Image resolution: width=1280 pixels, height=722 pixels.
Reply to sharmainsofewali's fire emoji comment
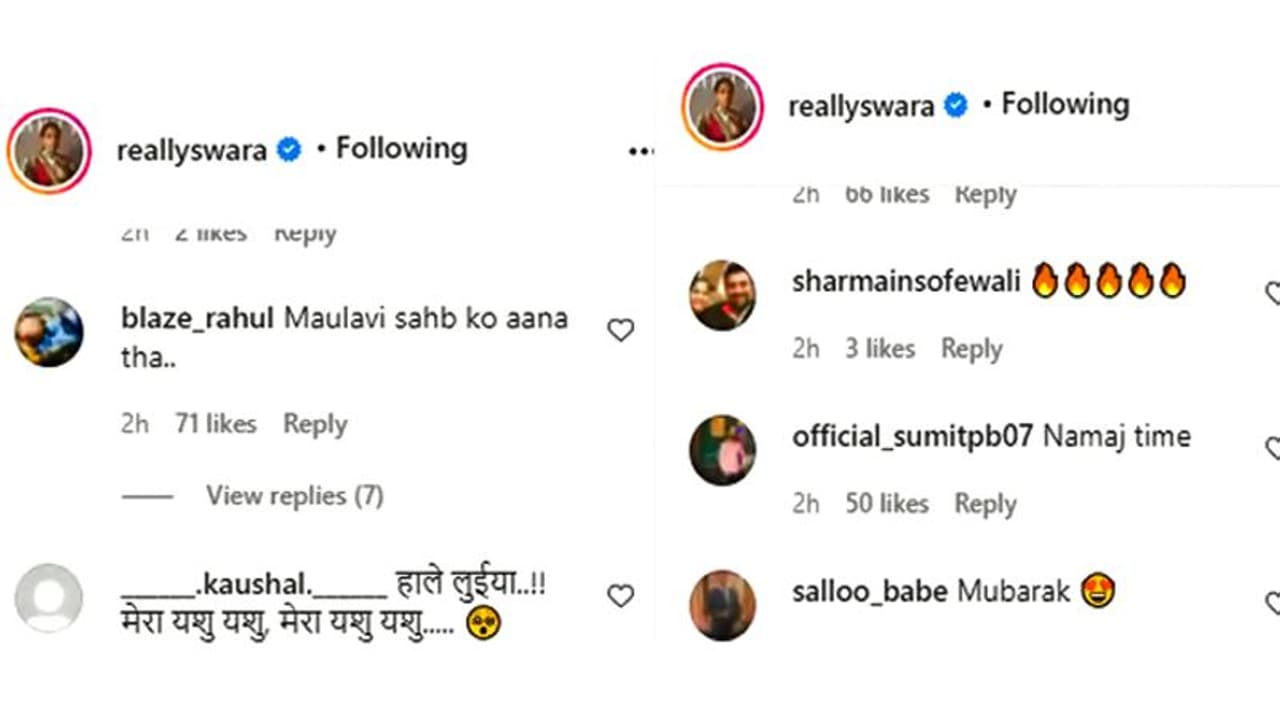click(x=971, y=349)
